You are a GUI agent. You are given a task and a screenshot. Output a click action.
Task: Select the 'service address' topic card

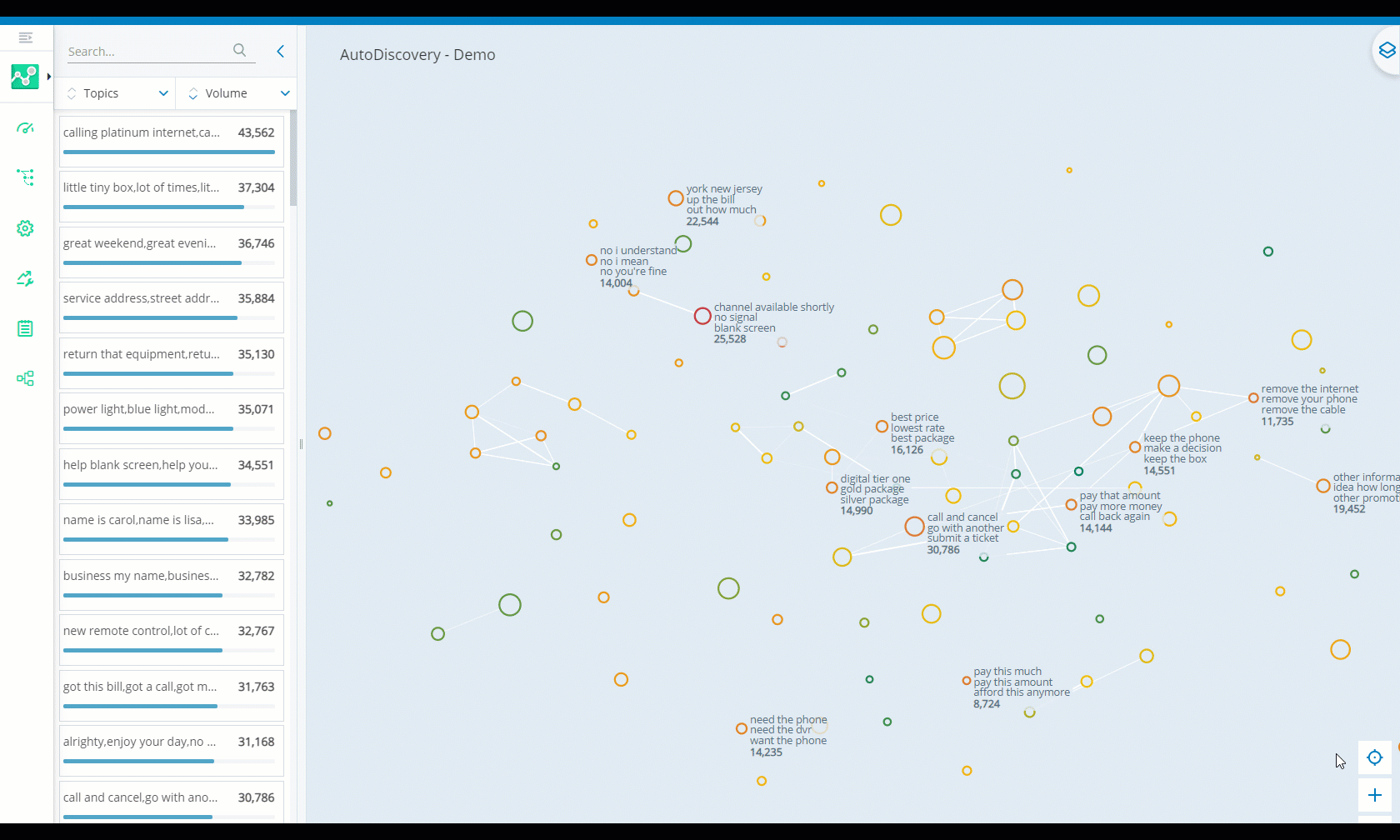pos(172,307)
